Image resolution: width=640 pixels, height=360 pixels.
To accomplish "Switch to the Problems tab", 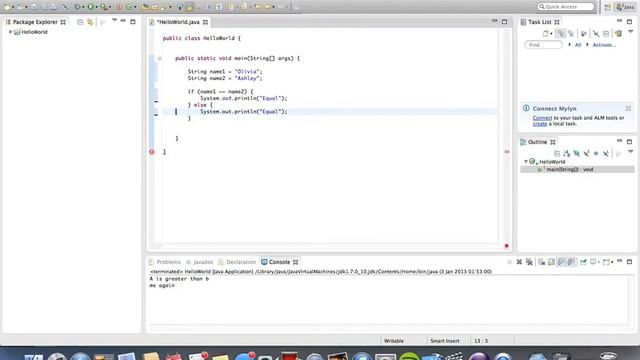I will pyautogui.click(x=165, y=262).
